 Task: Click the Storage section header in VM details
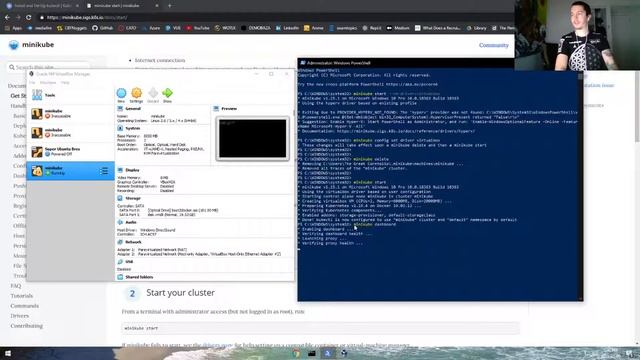(x=133, y=198)
